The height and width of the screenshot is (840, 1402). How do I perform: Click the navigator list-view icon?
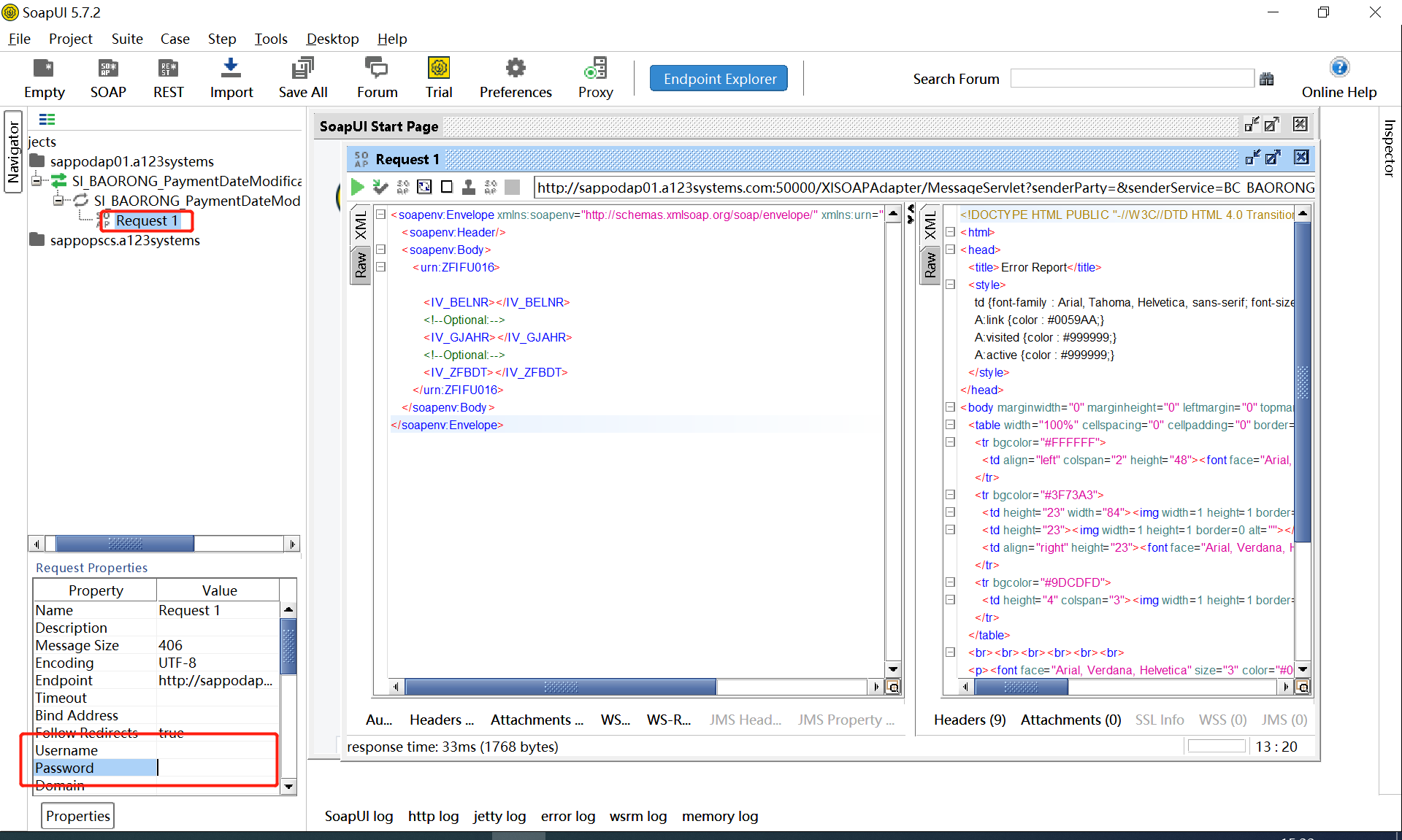tap(47, 120)
